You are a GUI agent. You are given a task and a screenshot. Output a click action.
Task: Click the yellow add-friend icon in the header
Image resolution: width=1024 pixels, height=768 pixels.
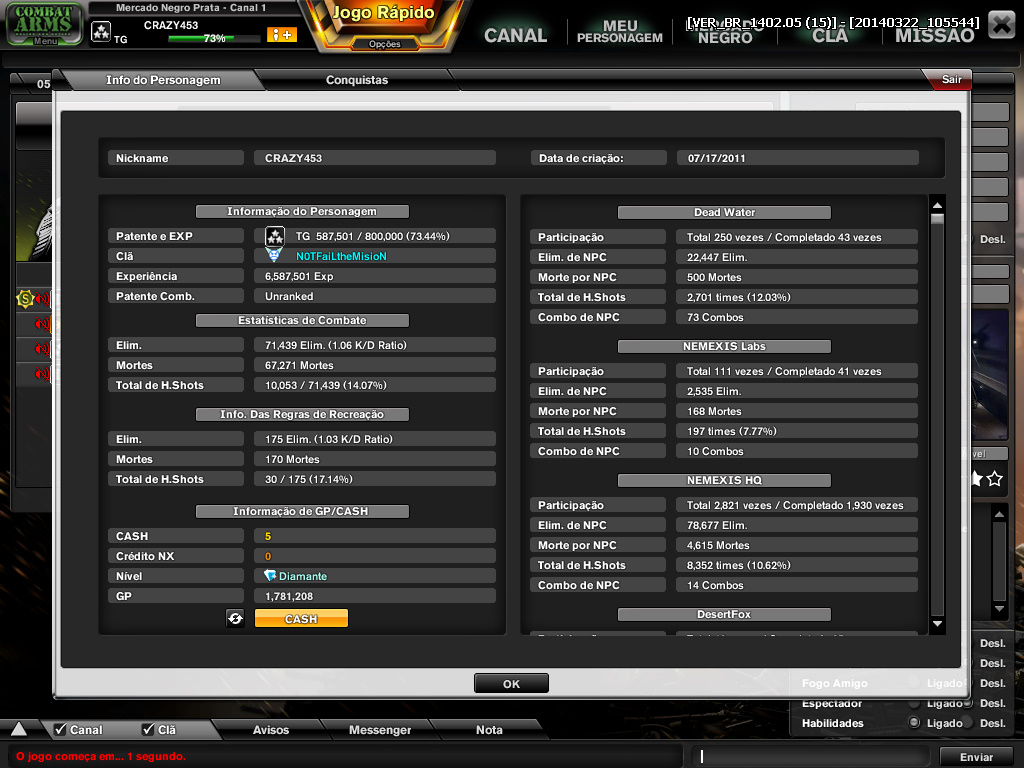coord(281,35)
